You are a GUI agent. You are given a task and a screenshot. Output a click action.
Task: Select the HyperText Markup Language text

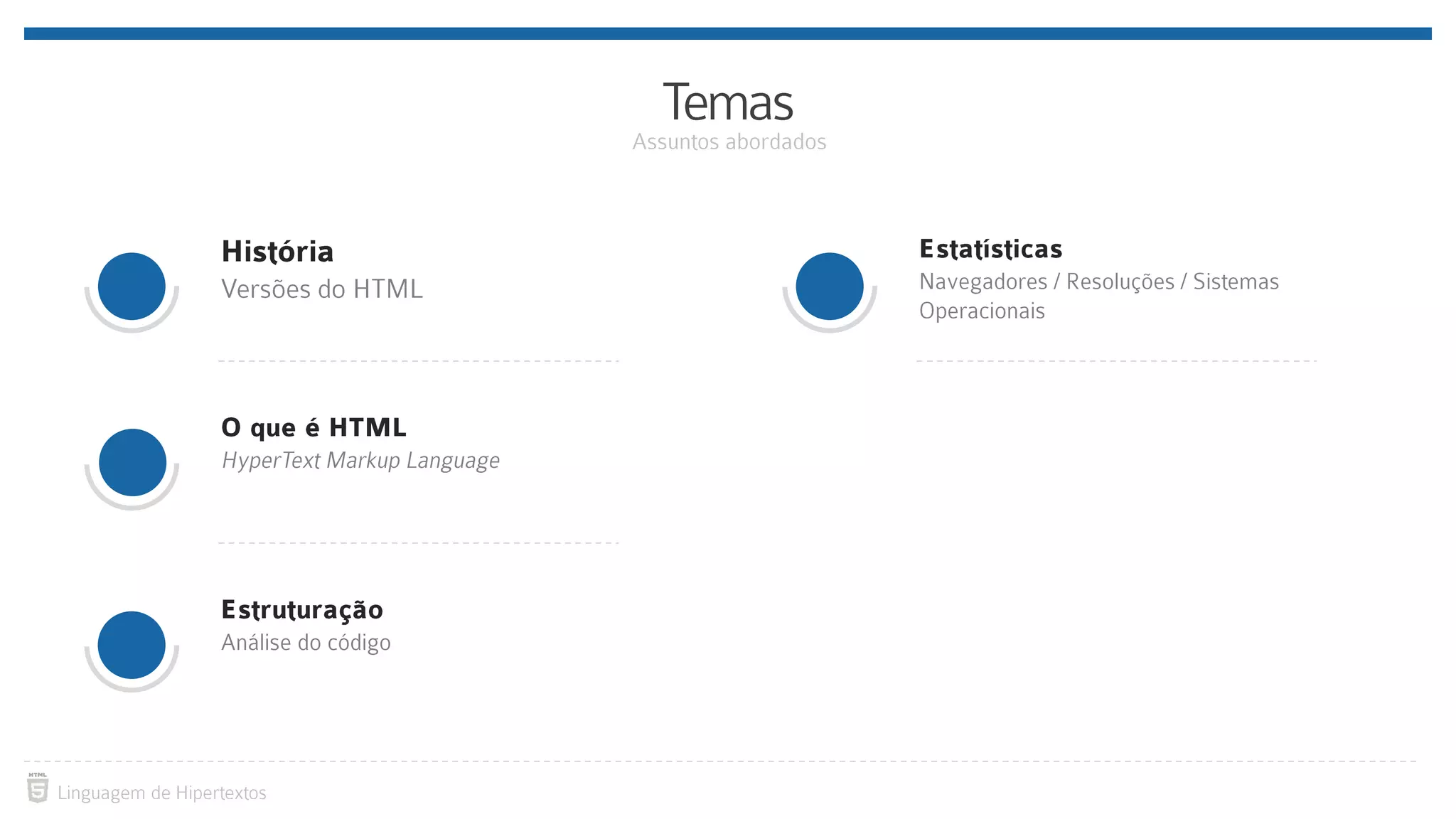point(360,461)
